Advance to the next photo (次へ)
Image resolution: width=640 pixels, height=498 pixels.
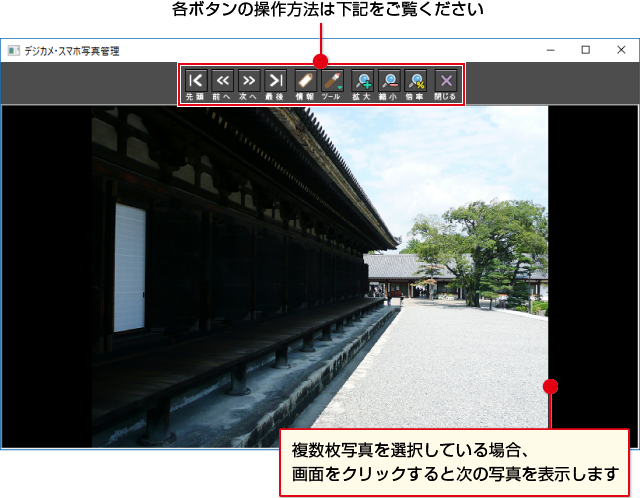point(249,83)
